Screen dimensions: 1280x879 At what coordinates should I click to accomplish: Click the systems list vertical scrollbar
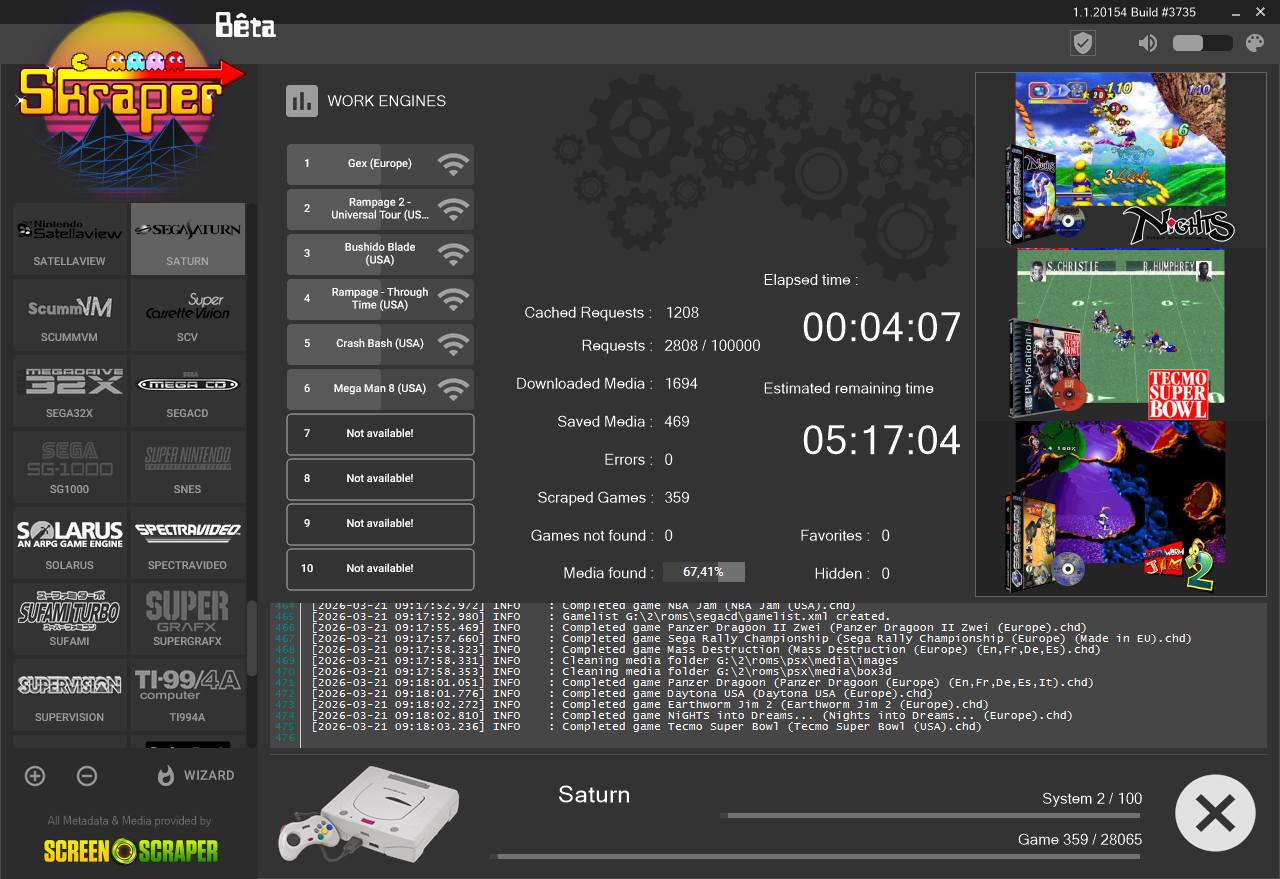click(x=252, y=640)
